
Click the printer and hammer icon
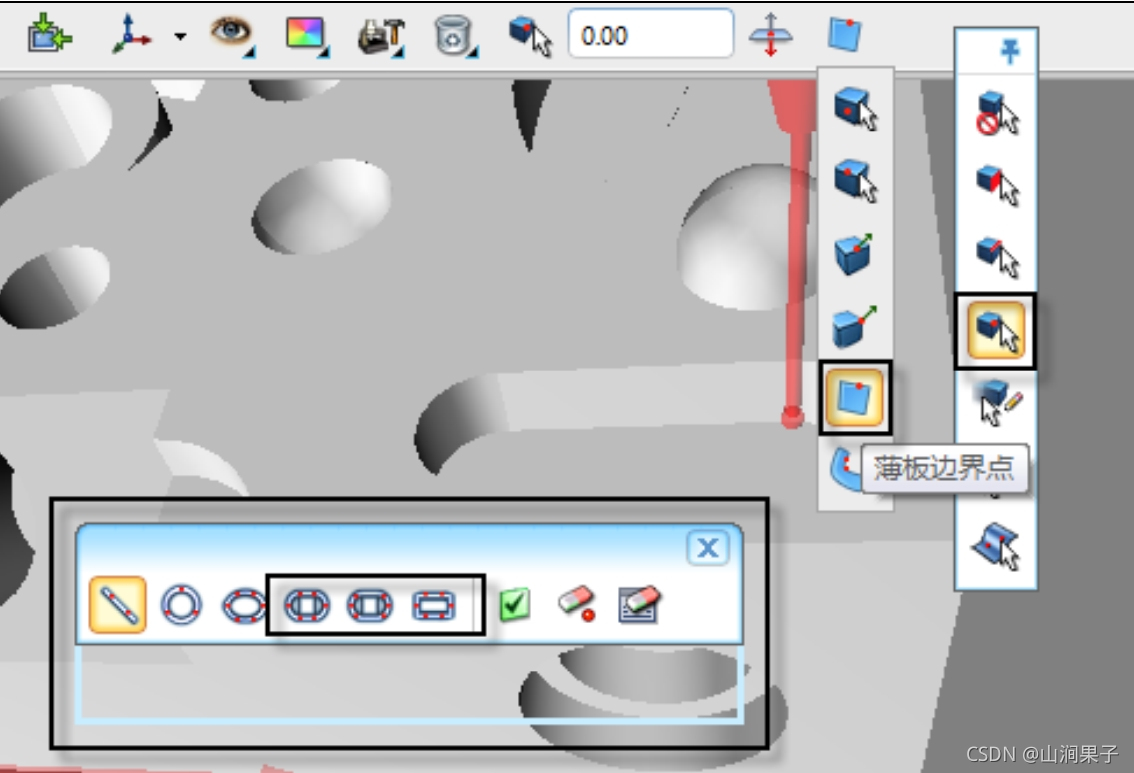[380, 35]
